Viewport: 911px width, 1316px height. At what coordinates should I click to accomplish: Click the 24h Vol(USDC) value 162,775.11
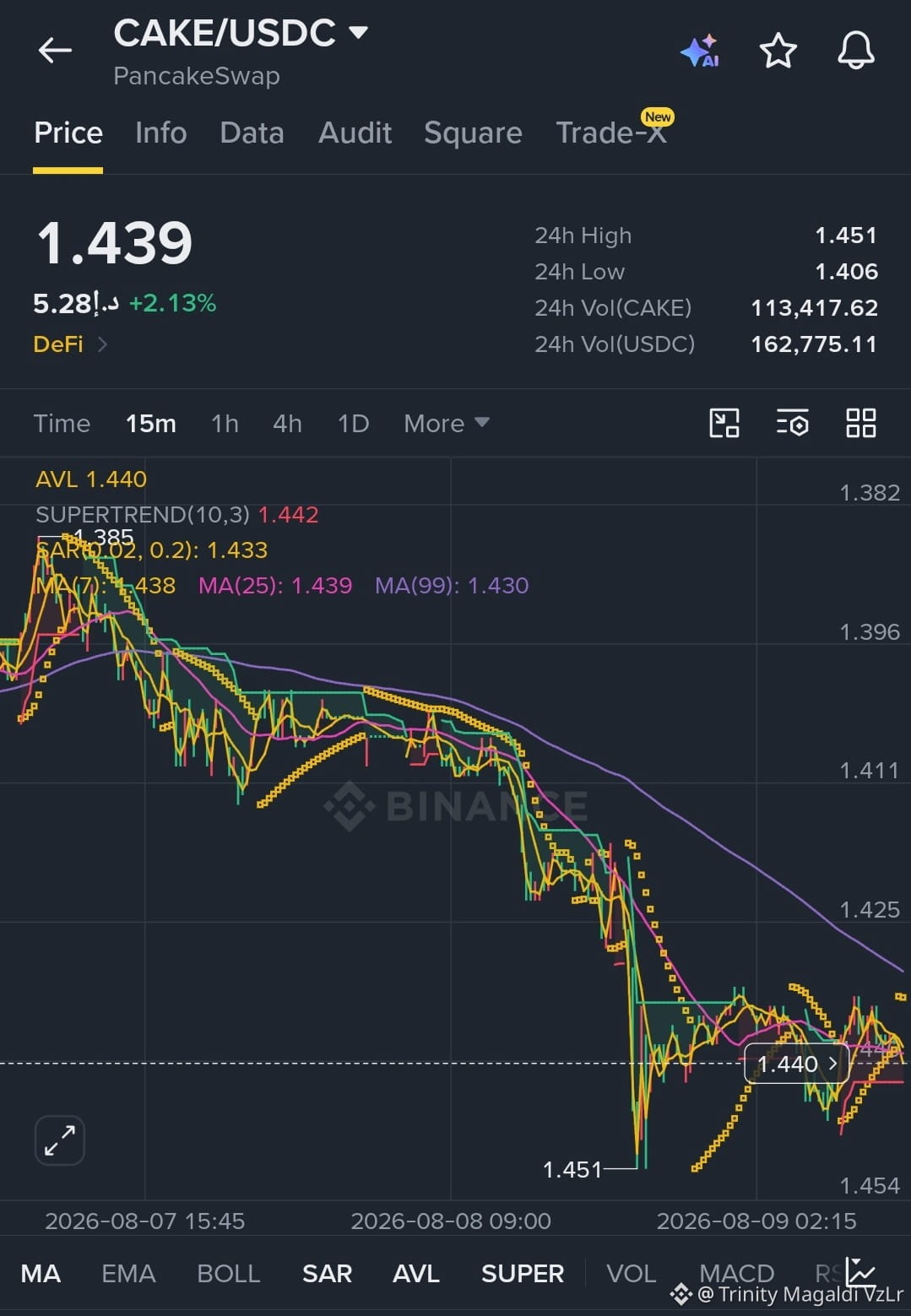click(815, 344)
